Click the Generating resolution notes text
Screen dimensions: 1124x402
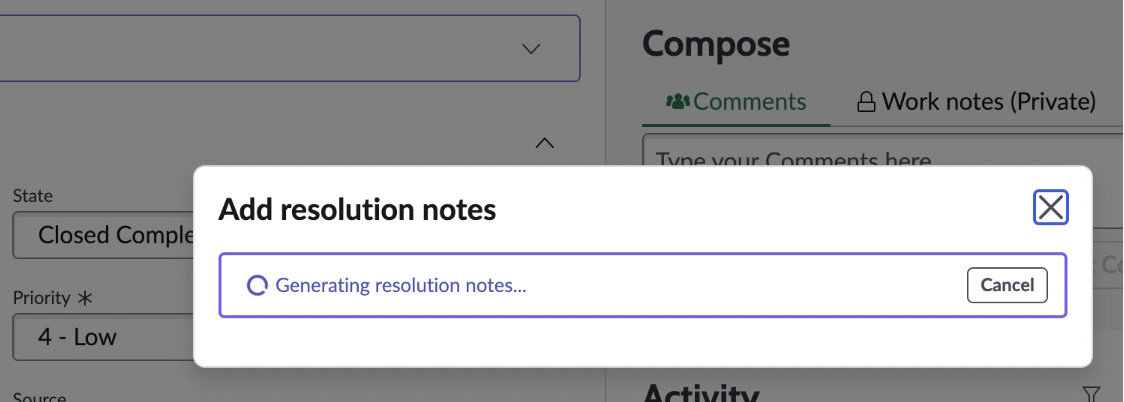pyautogui.click(x=401, y=285)
